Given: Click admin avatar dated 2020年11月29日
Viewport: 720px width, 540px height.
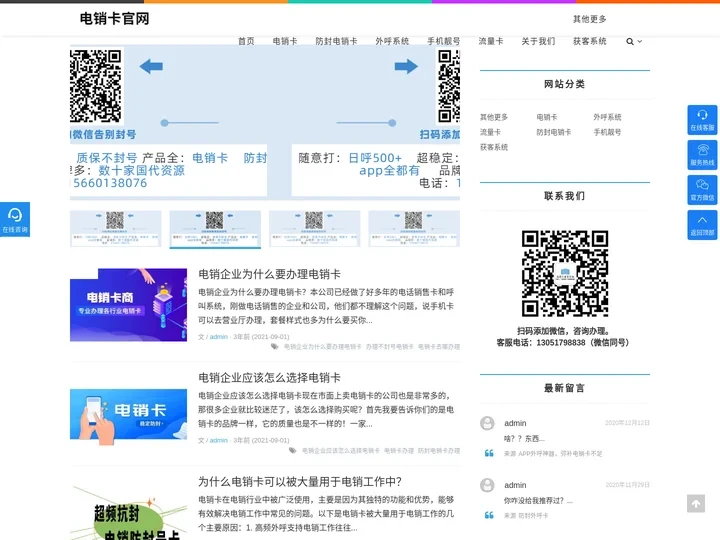Looking at the screenshot, I should pos(487,485).
